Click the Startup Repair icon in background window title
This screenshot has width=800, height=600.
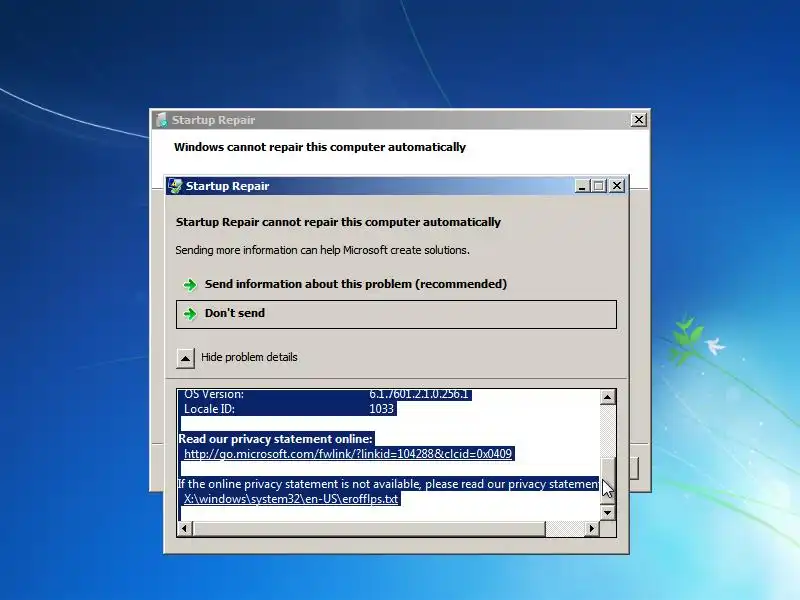(161, 120)
